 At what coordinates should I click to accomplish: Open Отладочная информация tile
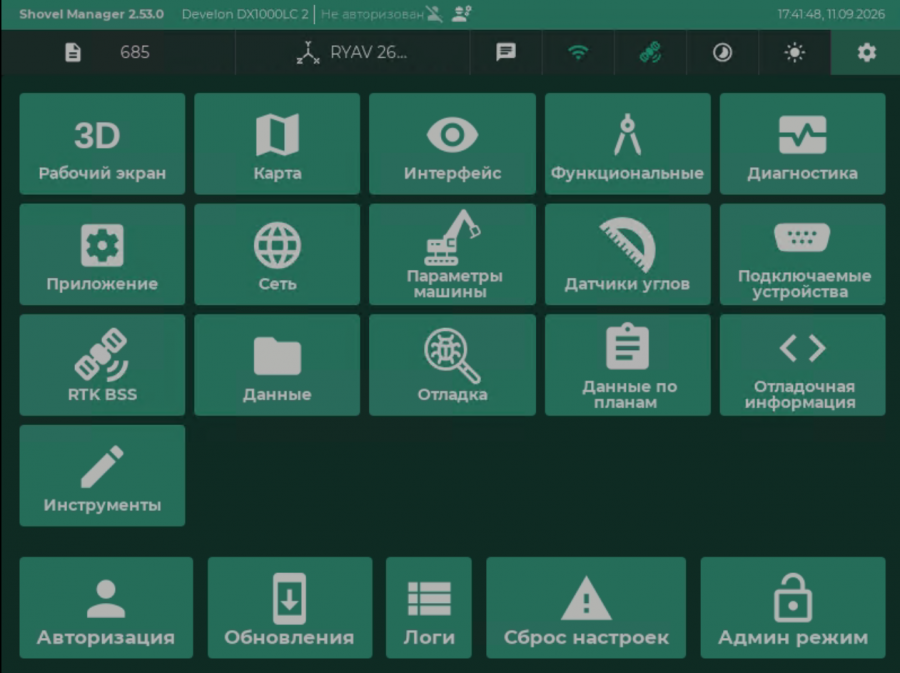pyautogui.click(x=802, y=365)
